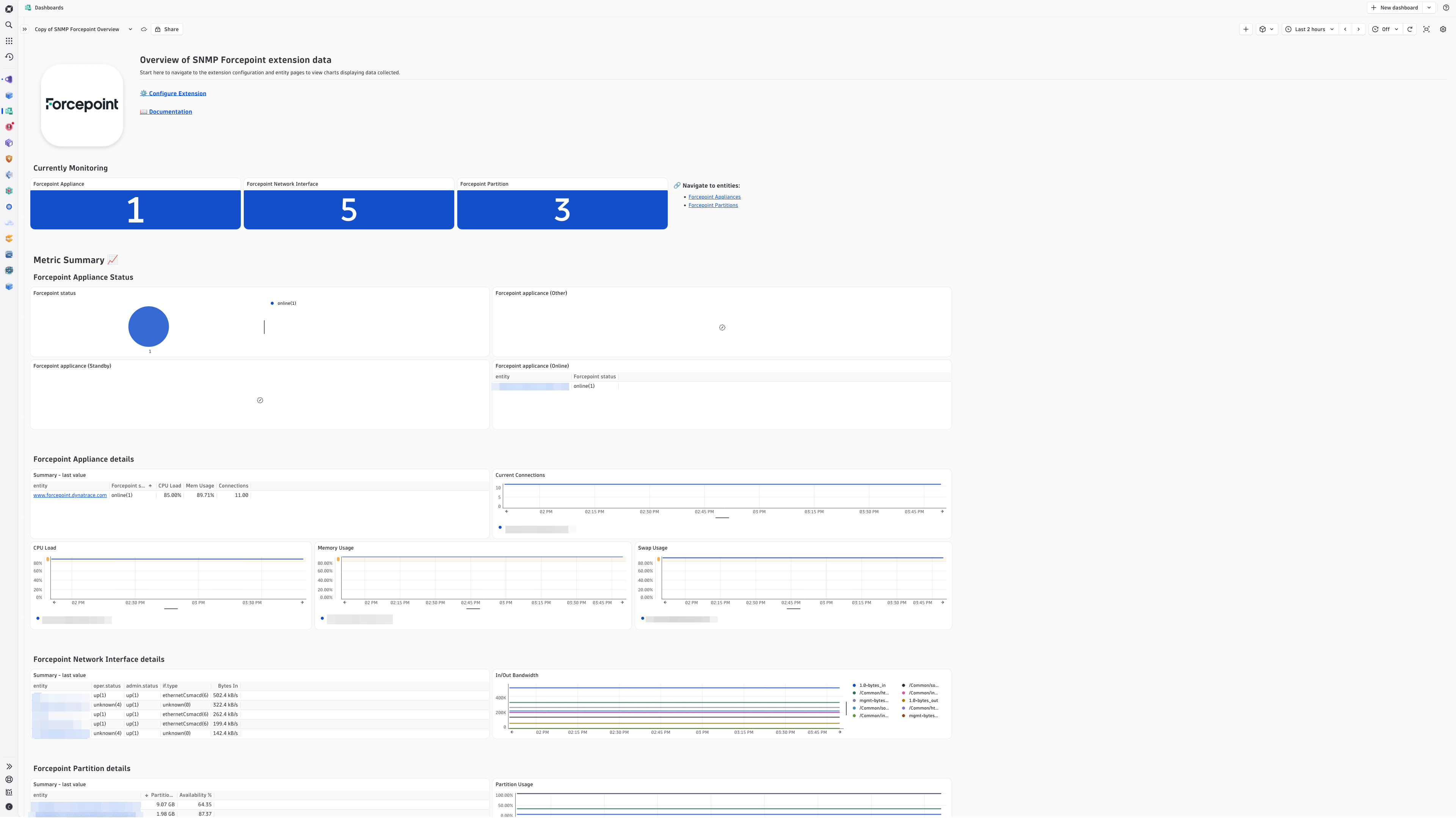1456x818 pixels.
Task: Open the support lifebuoy icon in sidebar
Action: pyautogui.click(x=9, y=780)
